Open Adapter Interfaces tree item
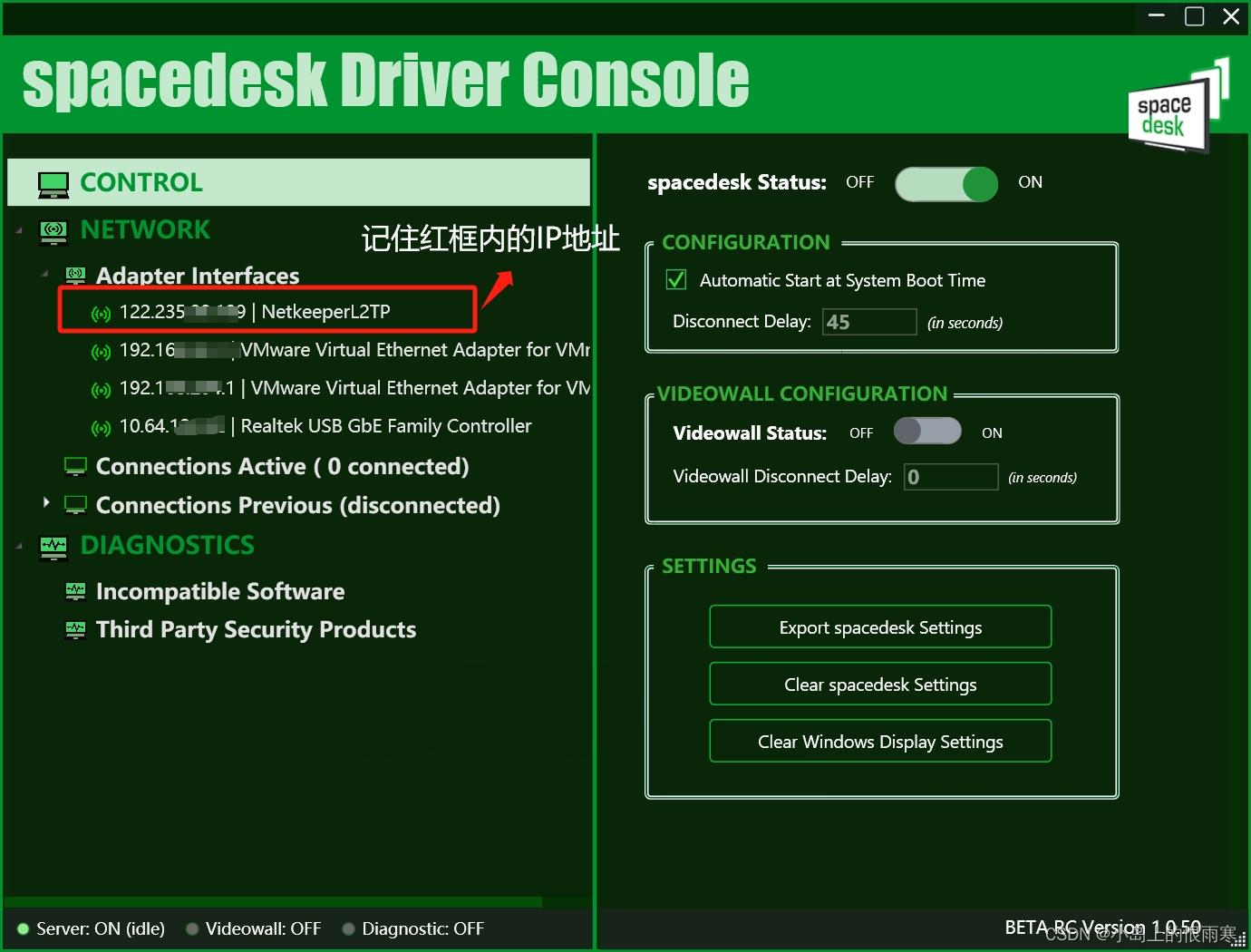The image size is (1251, 952). (198, 276)
